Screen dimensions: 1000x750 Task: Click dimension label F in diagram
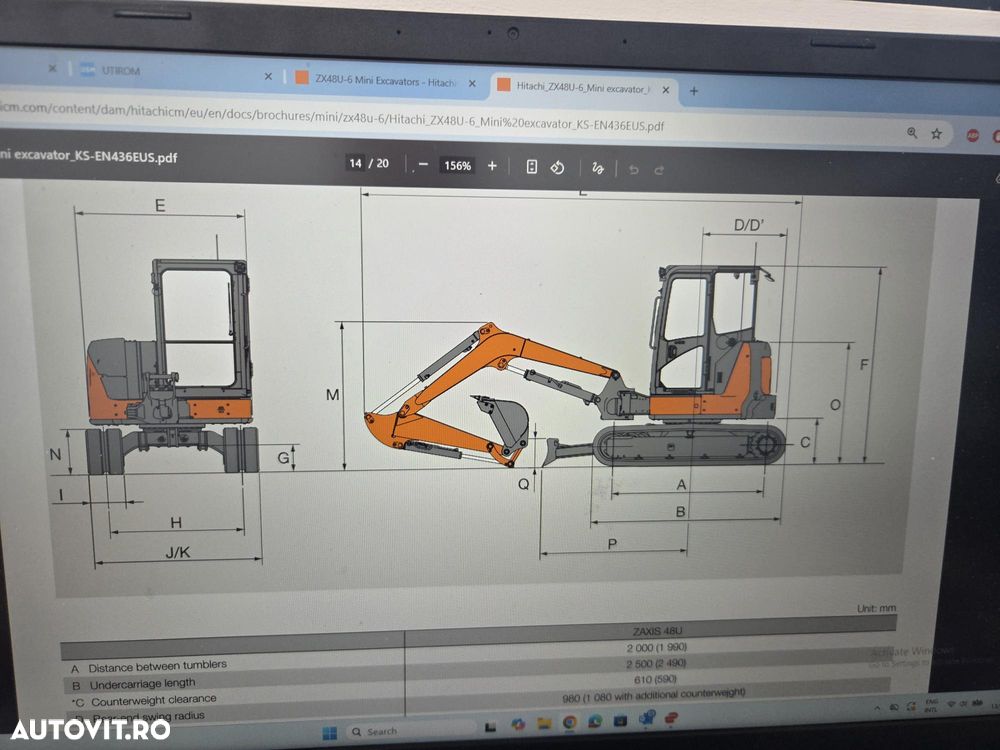(x=864, y=365)
